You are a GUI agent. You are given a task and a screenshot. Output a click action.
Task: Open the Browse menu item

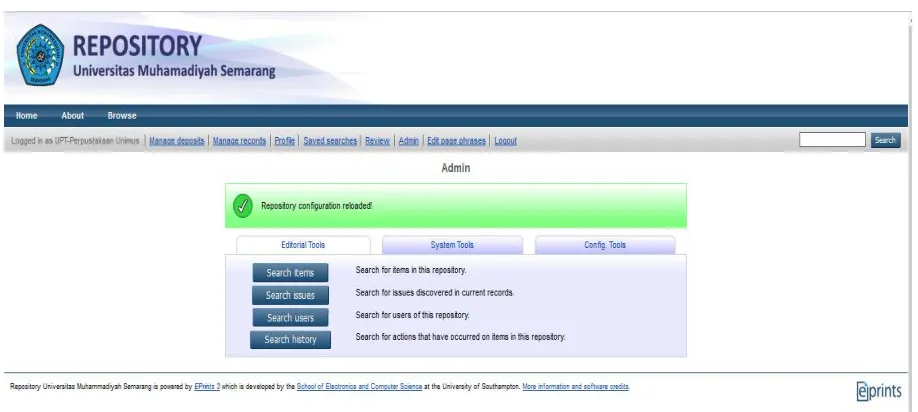pyautogui.click(x=122, y=115)
